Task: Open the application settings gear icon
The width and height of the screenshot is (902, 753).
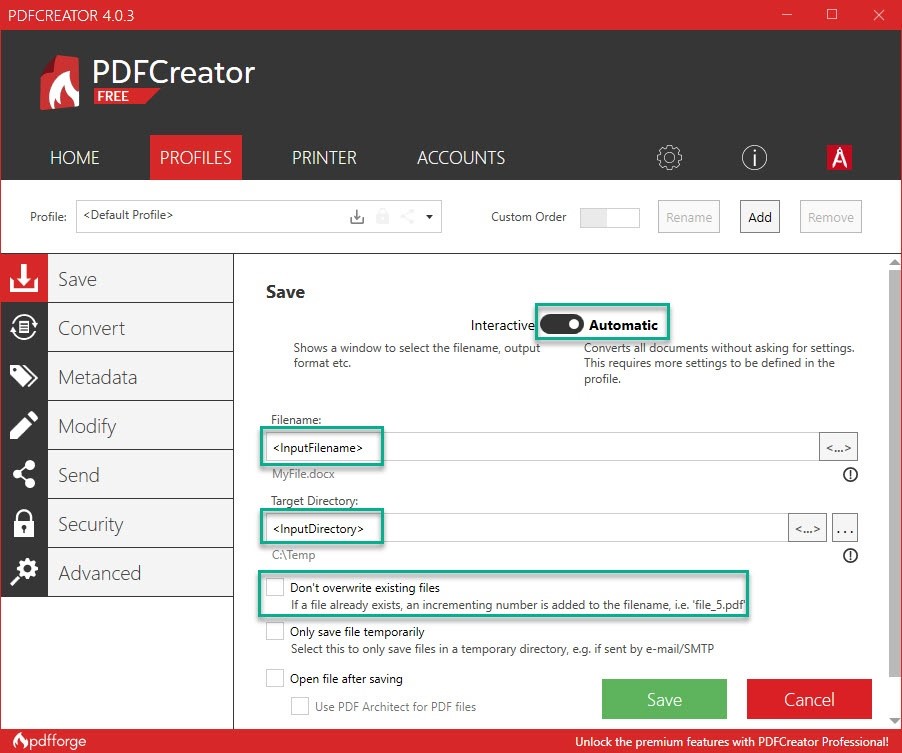Action: coord(669,157)
